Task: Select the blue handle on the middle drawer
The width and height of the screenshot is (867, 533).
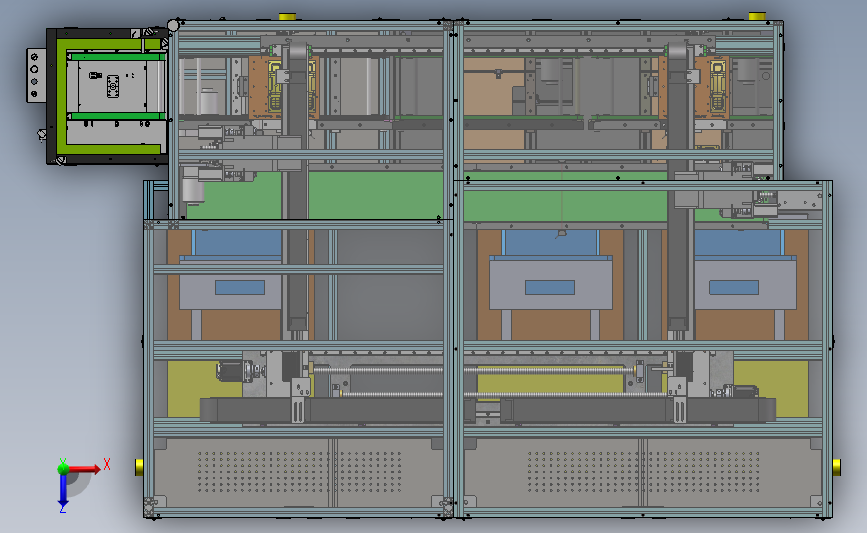Action: click(x=550, y=288)
